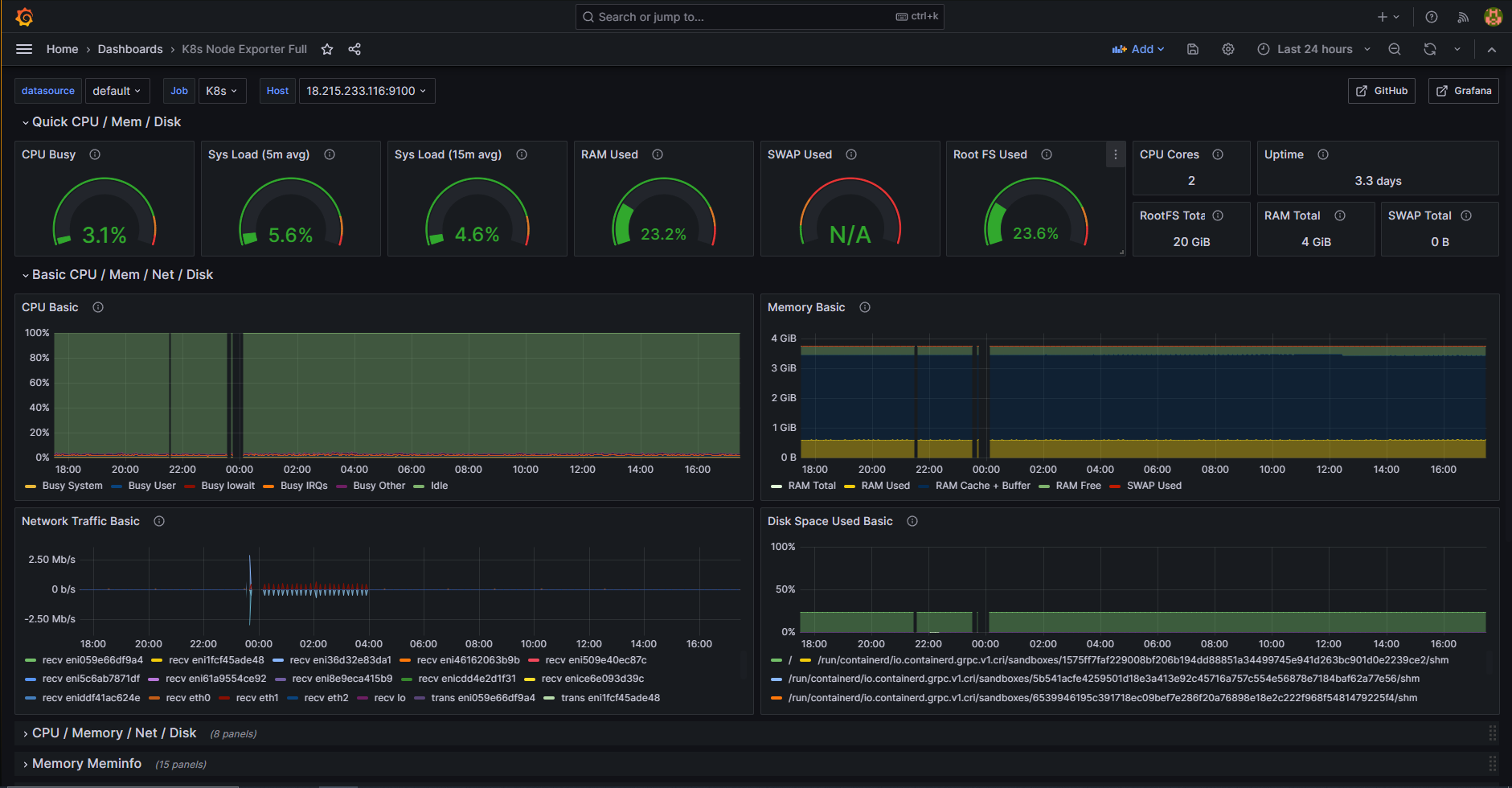Open the help question mark icon
Screen dimensions: 1512x788
pos(1432,17)
